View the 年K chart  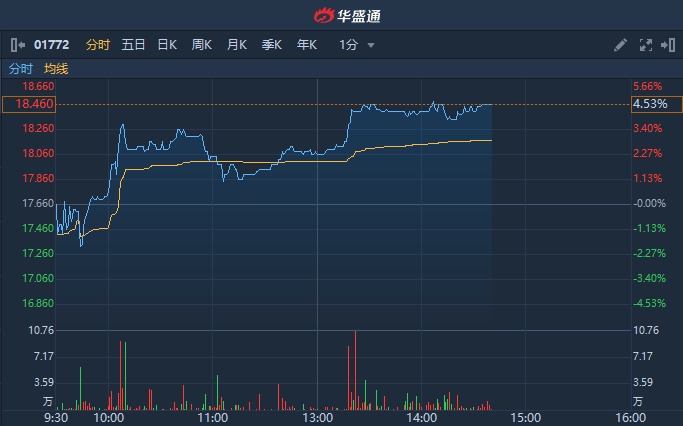[307, 45]
